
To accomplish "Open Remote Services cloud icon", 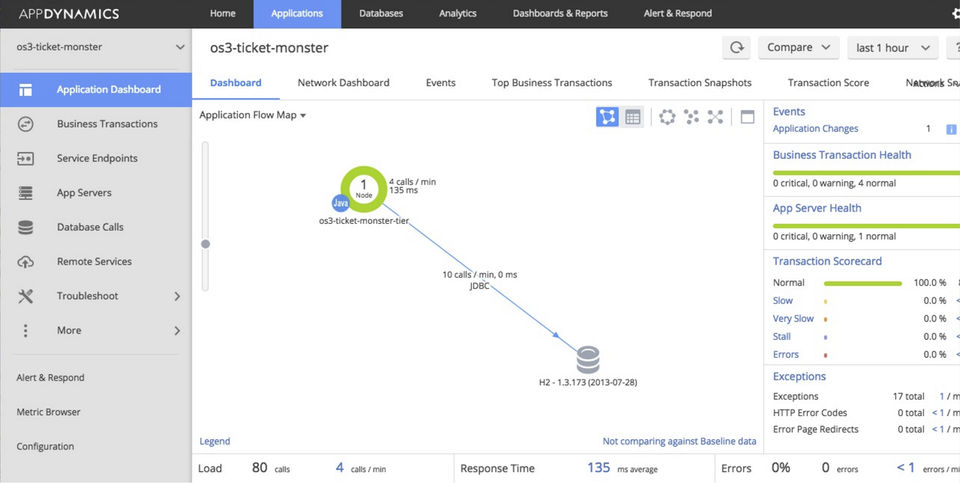I will click(x=26, y=262).
